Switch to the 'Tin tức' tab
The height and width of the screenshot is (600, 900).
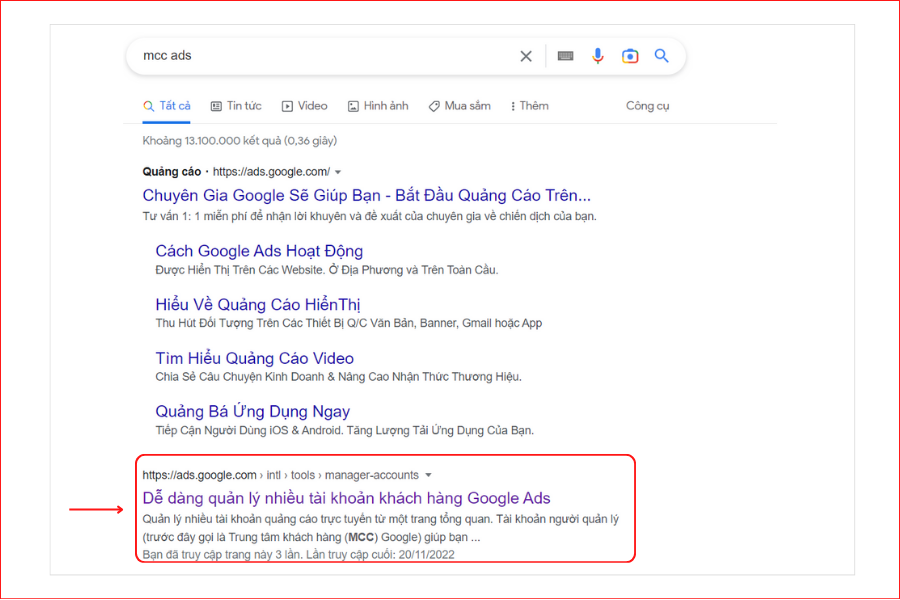click(x=236, y=106)
